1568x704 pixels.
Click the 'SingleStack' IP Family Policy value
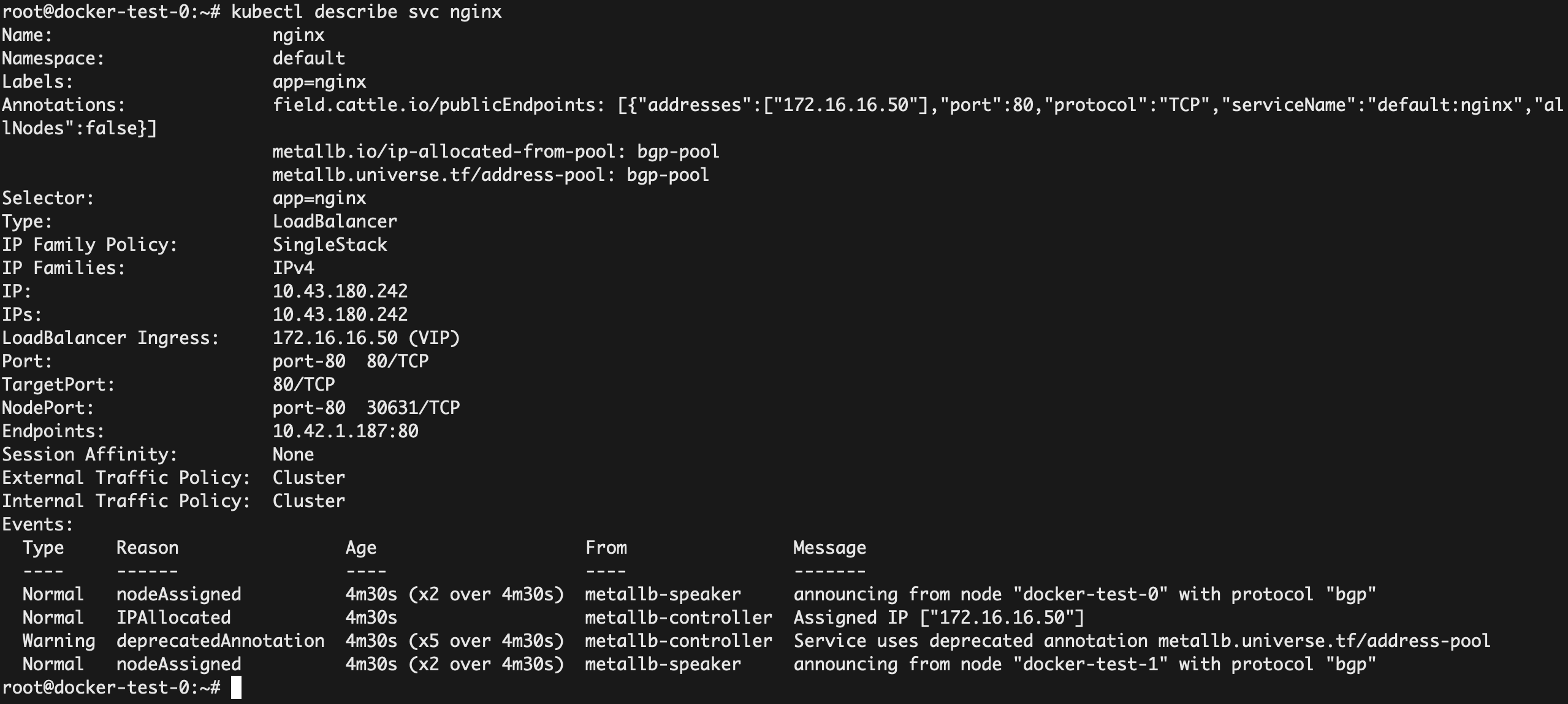click(x=330, y=245)
